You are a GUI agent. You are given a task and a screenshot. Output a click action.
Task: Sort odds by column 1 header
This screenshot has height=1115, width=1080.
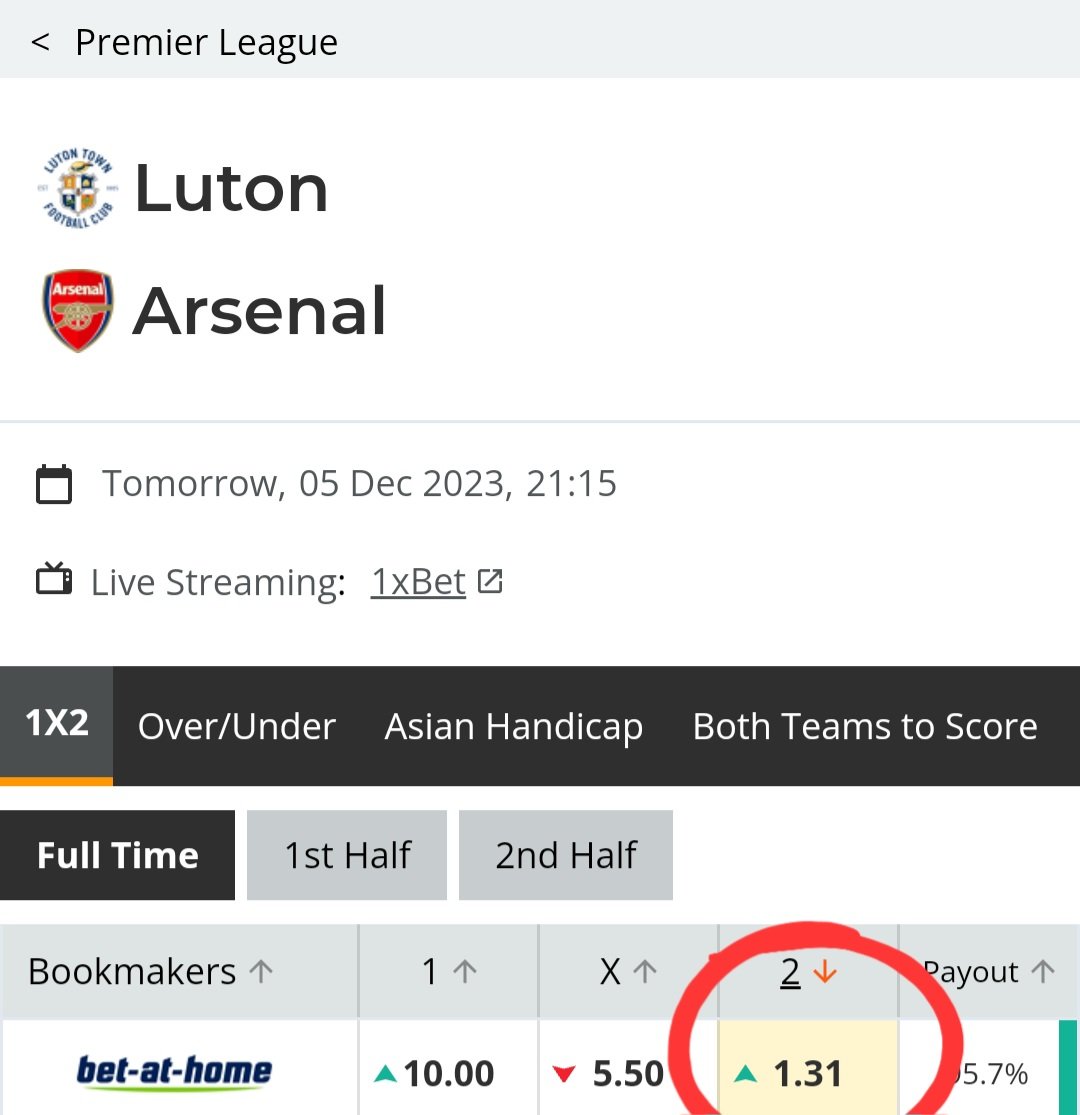tap(449, 971)
